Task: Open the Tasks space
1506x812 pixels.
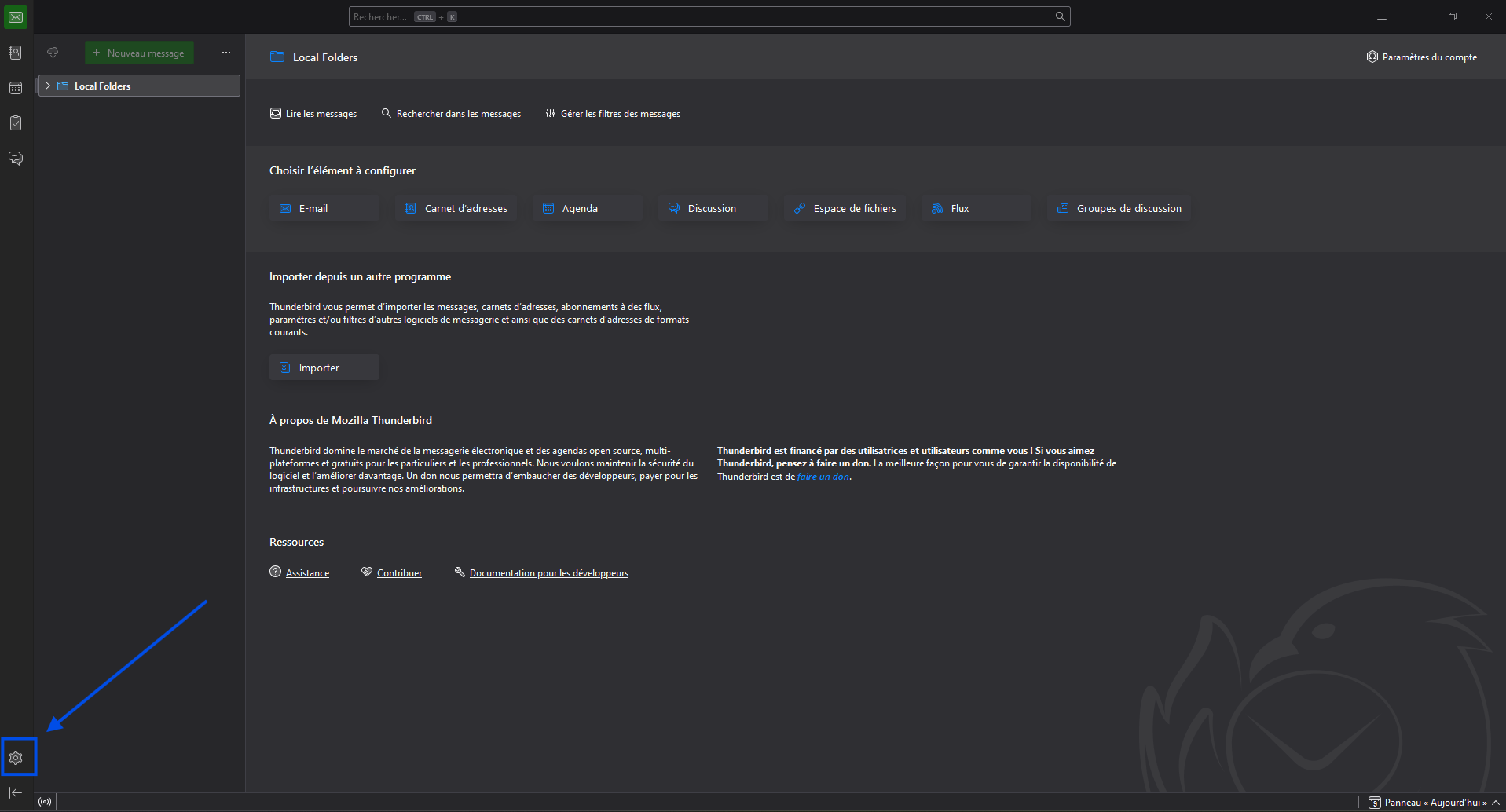Action: [16, 123]
